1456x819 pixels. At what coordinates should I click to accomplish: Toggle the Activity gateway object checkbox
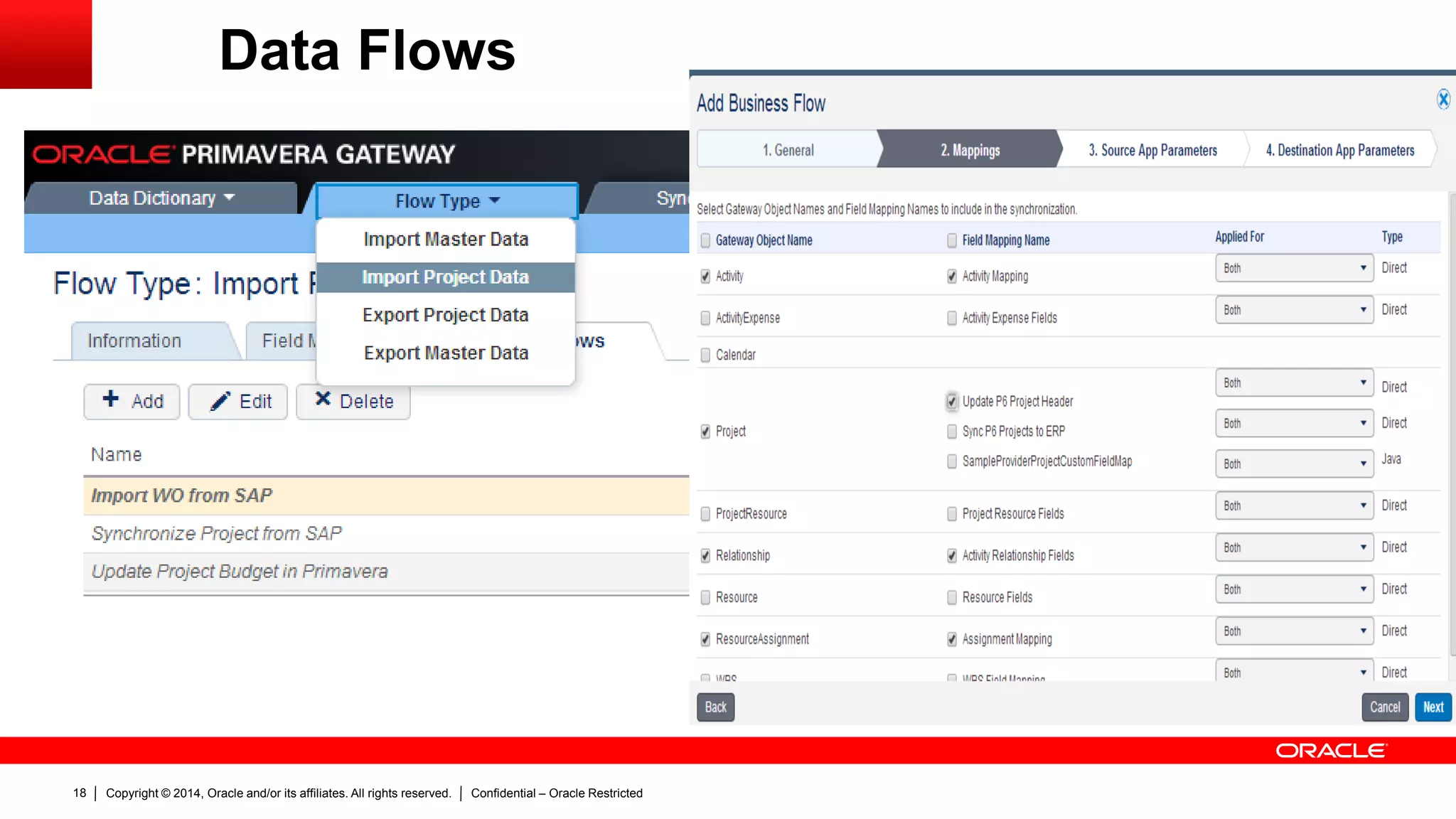click(705, 276)
